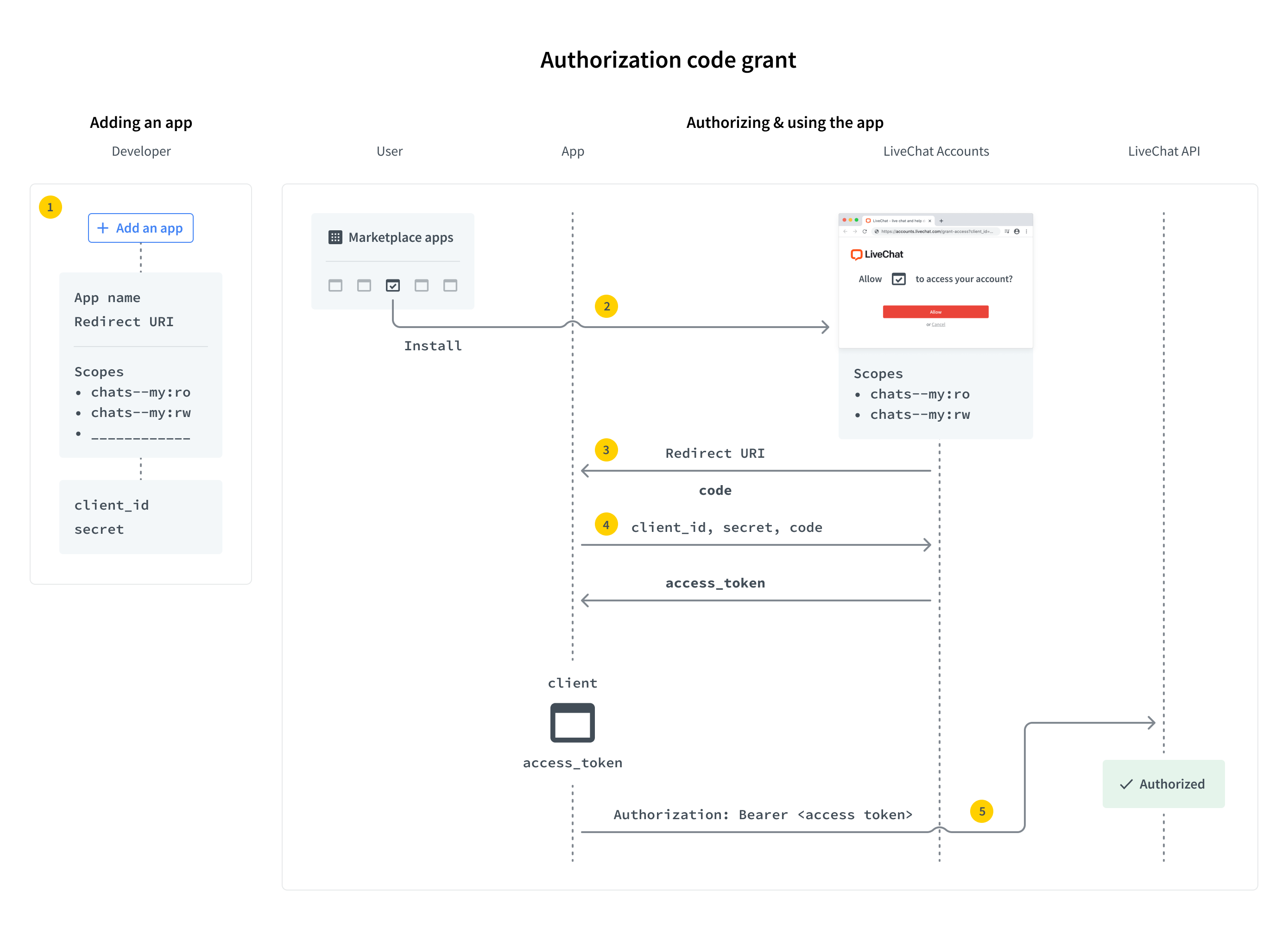Click the Authorizing & using the app heading
This screenshot has height=935, width=1288.
pyautogui.click(x=785, y=122)
